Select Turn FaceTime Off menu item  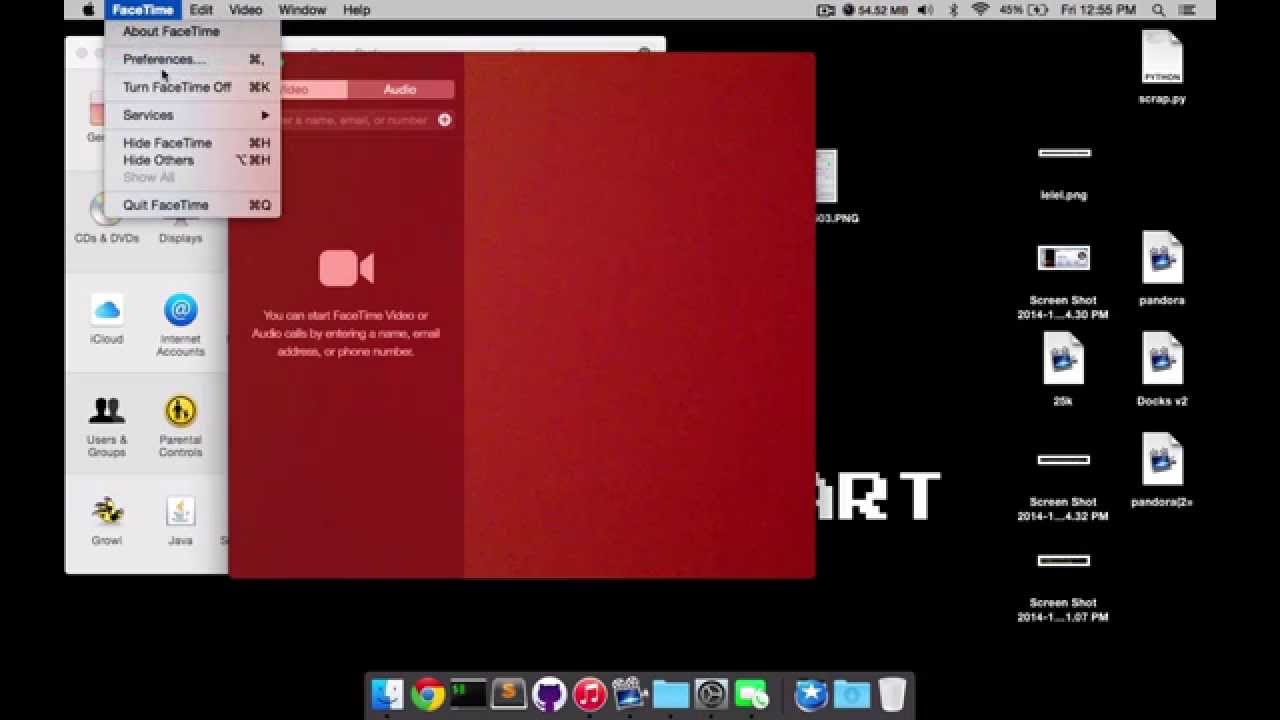[192, 87]
